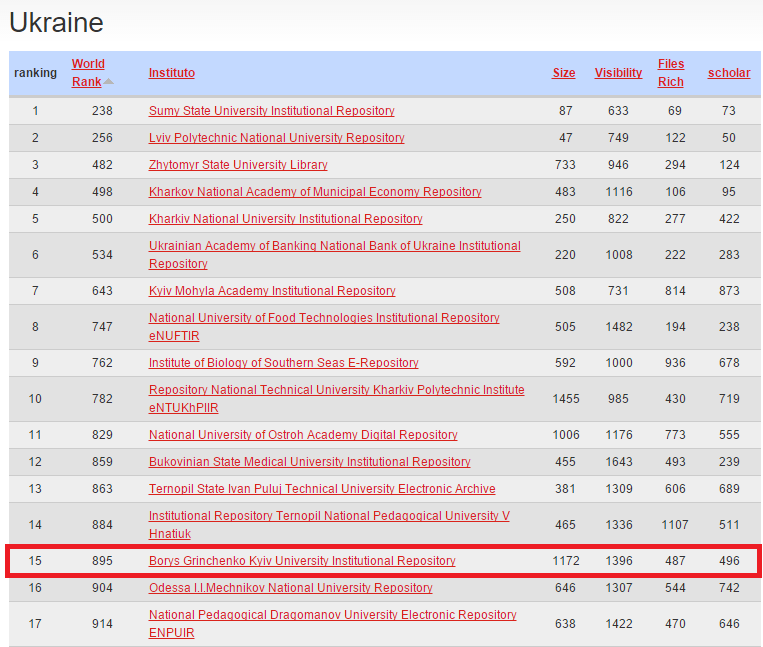Open Ternopil National Pedagogical University V Hnatiuk repository
763x647 pixels.
click(x=329, y=525)
